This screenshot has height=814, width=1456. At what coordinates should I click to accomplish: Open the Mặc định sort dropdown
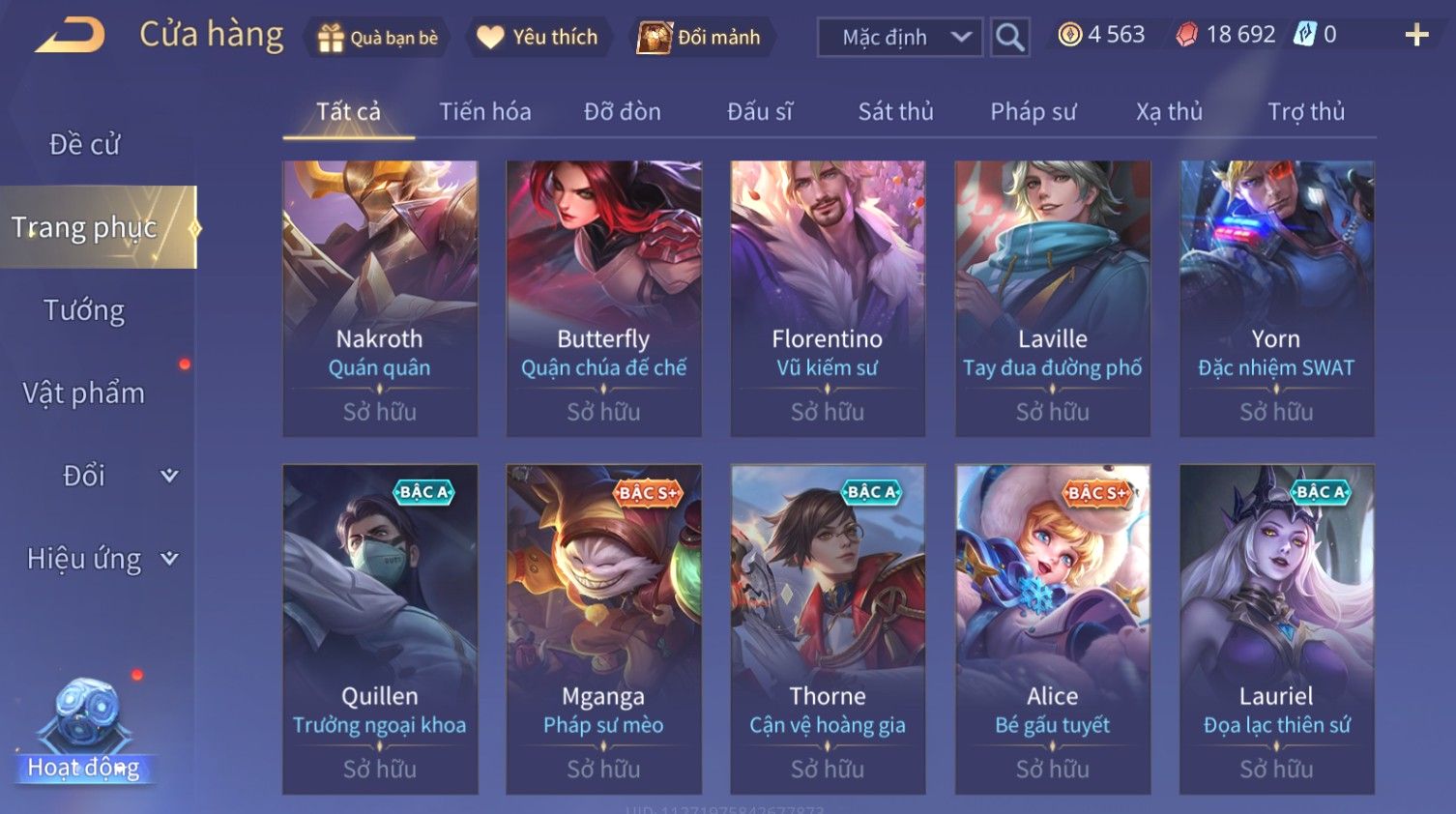click(900, 38)
